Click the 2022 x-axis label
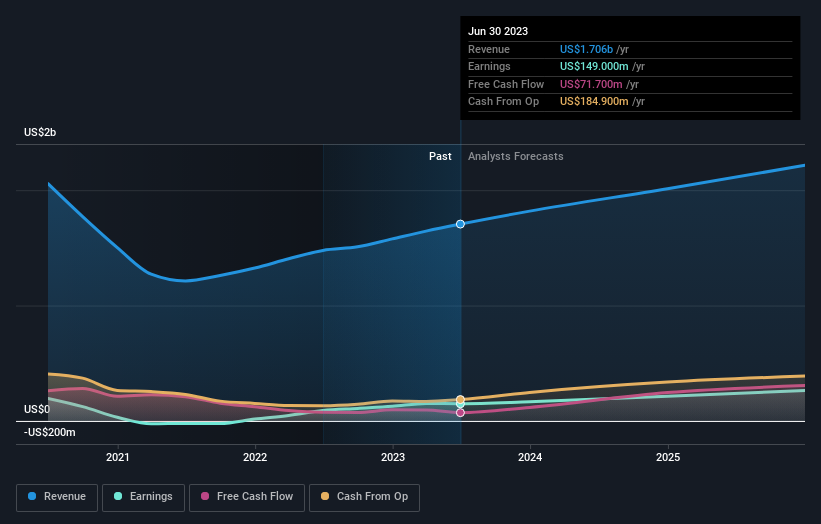 (255, 457)
